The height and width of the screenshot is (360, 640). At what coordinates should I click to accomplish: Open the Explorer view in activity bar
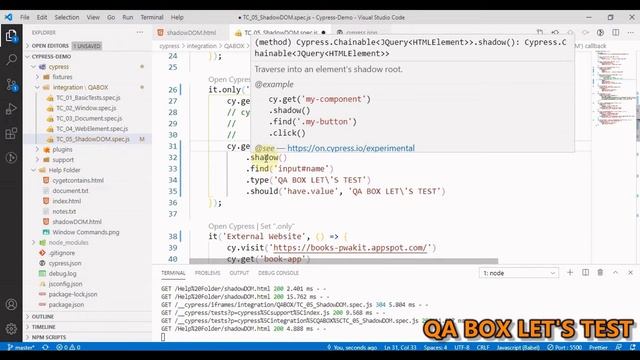point(11,36)
